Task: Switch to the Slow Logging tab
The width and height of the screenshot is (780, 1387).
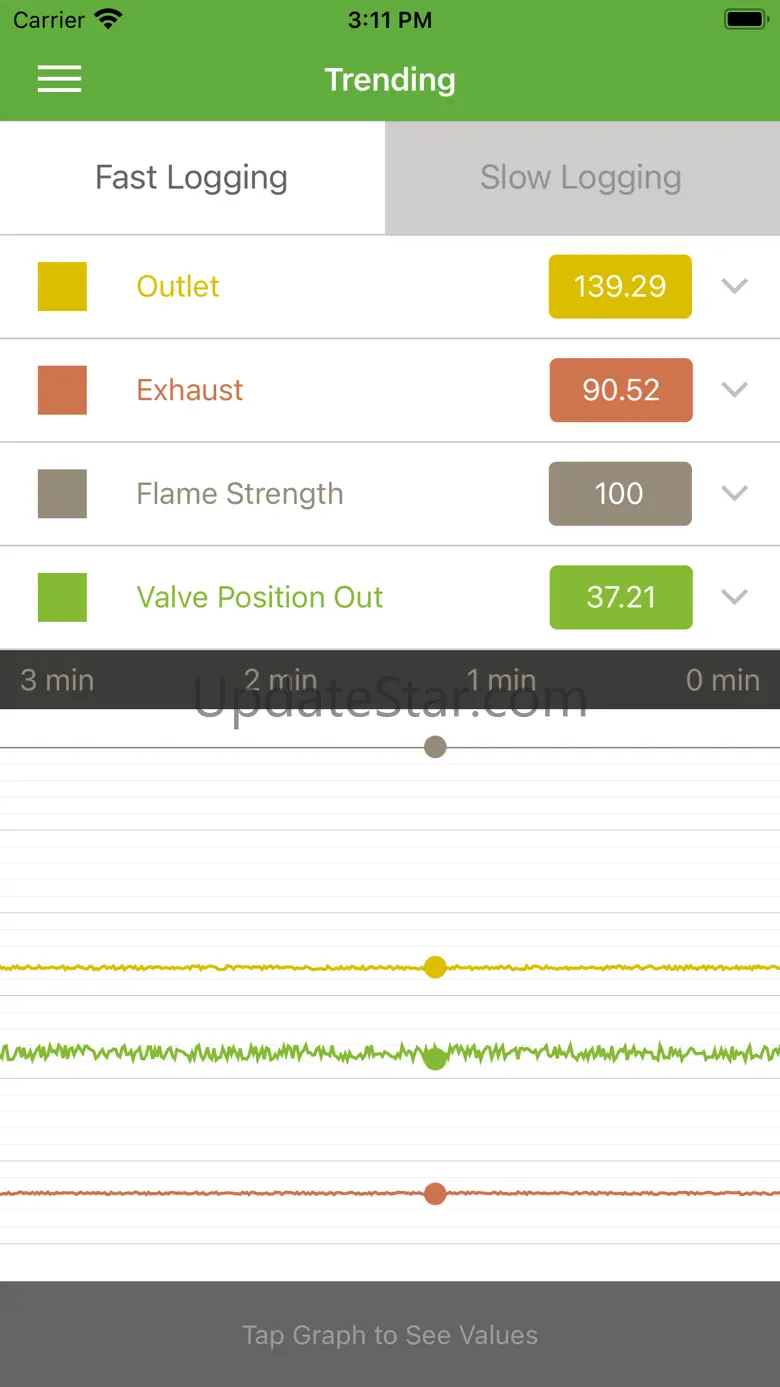Action: click(x=581, y=178)
